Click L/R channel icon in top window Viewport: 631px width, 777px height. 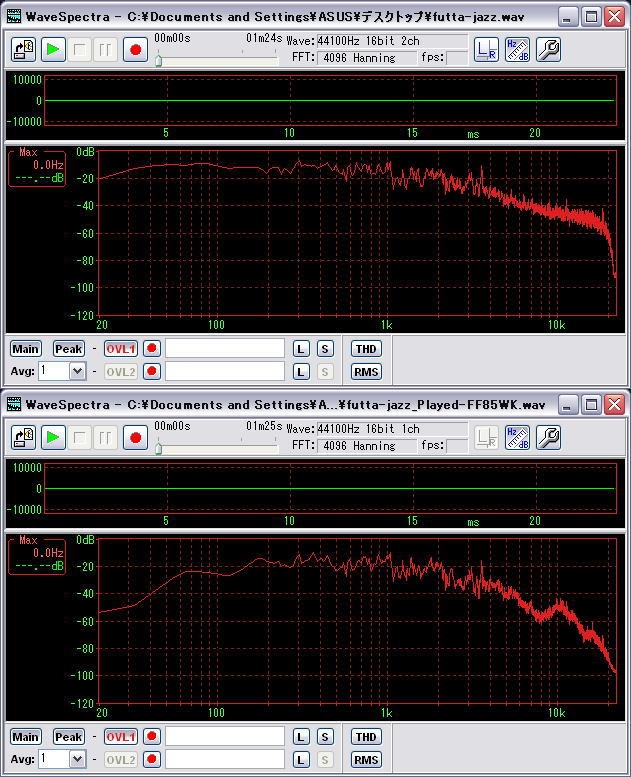(486, 49)
